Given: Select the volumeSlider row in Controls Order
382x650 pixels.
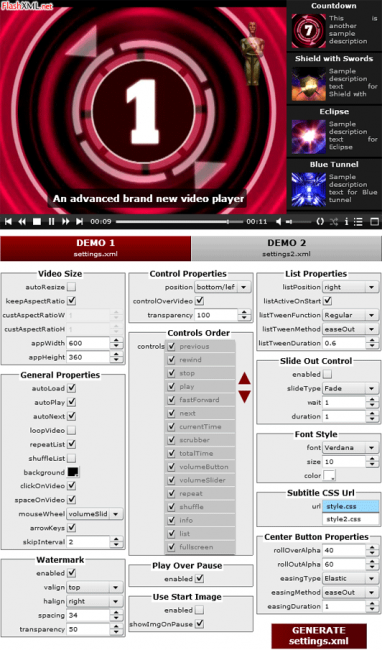Looking at the screenshot, I should 200,480.
